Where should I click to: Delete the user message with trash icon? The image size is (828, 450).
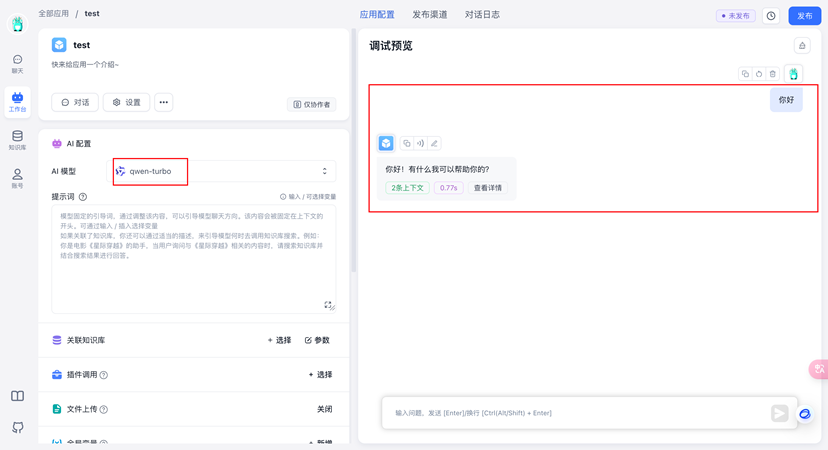click(x=772, y=74)
